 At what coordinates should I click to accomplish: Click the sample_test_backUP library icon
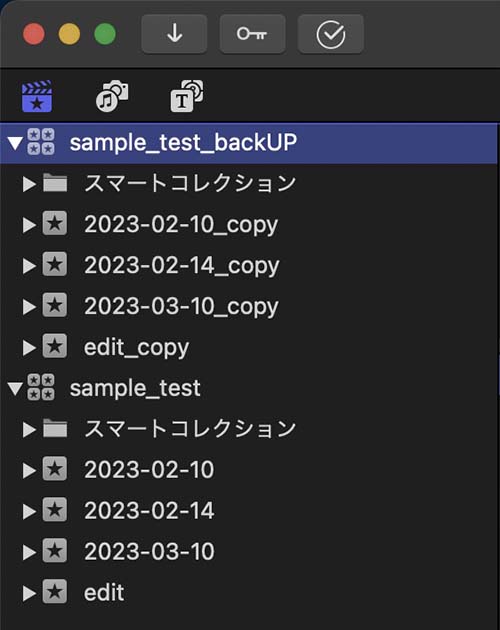[41, 142]
